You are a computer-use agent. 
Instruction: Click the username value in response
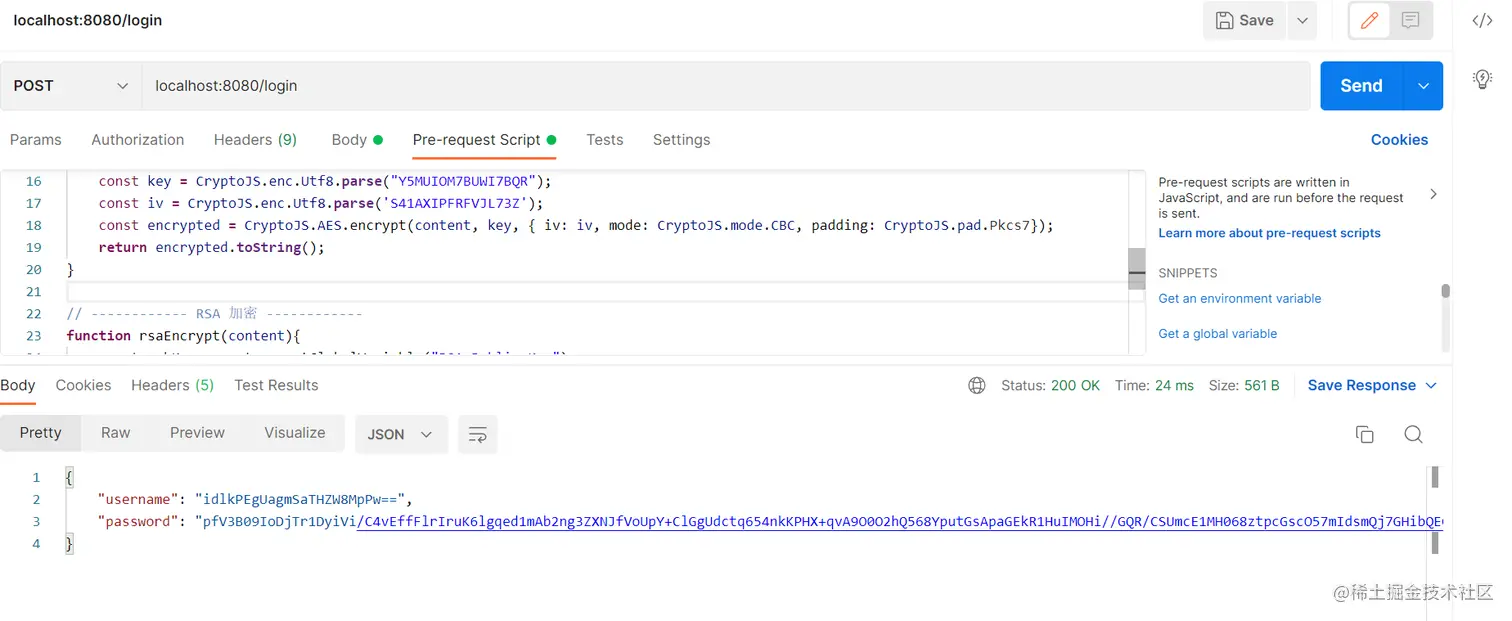303,499
